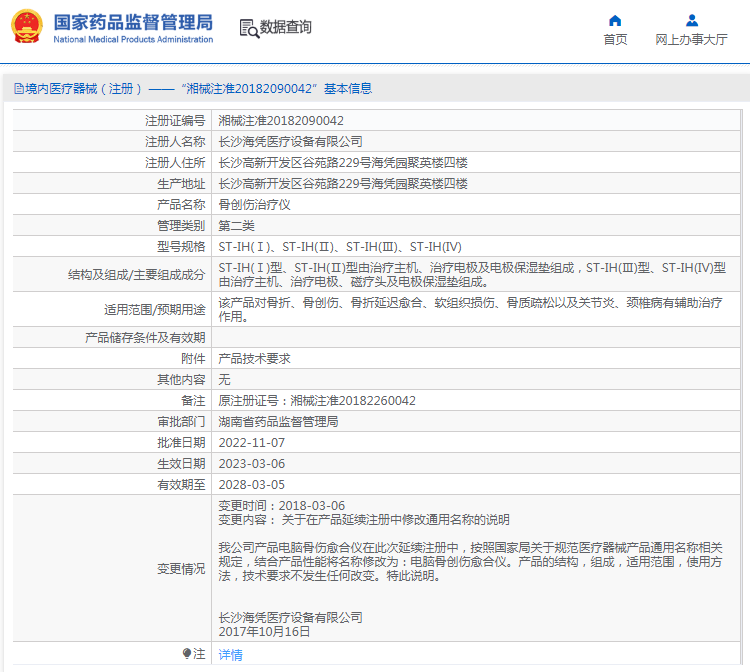Click the 数据查询 magnifier document icon
The height and width of the screenshot is (672, 750).
click(248, 27)
